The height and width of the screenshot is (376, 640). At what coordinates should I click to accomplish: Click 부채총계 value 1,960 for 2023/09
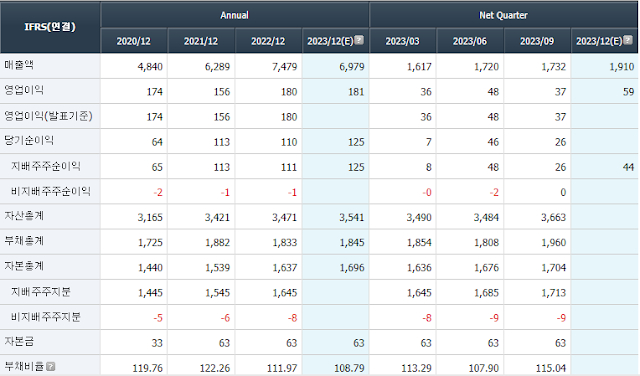coord(554,243)
